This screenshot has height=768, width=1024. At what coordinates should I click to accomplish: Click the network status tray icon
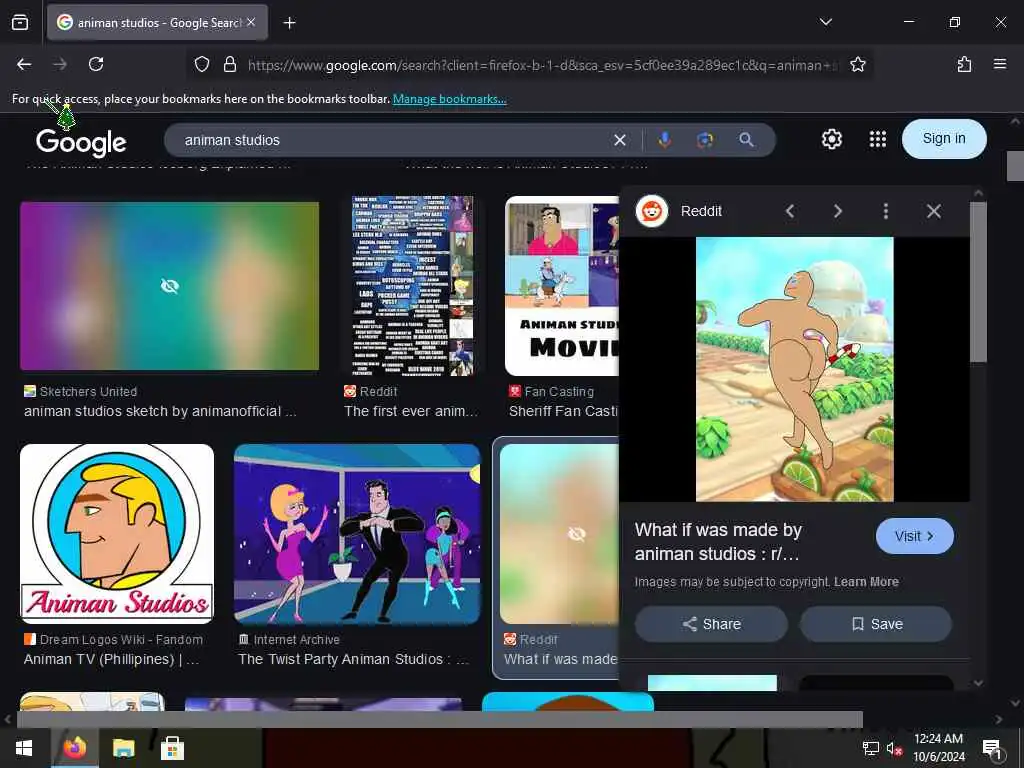point(871,748)
